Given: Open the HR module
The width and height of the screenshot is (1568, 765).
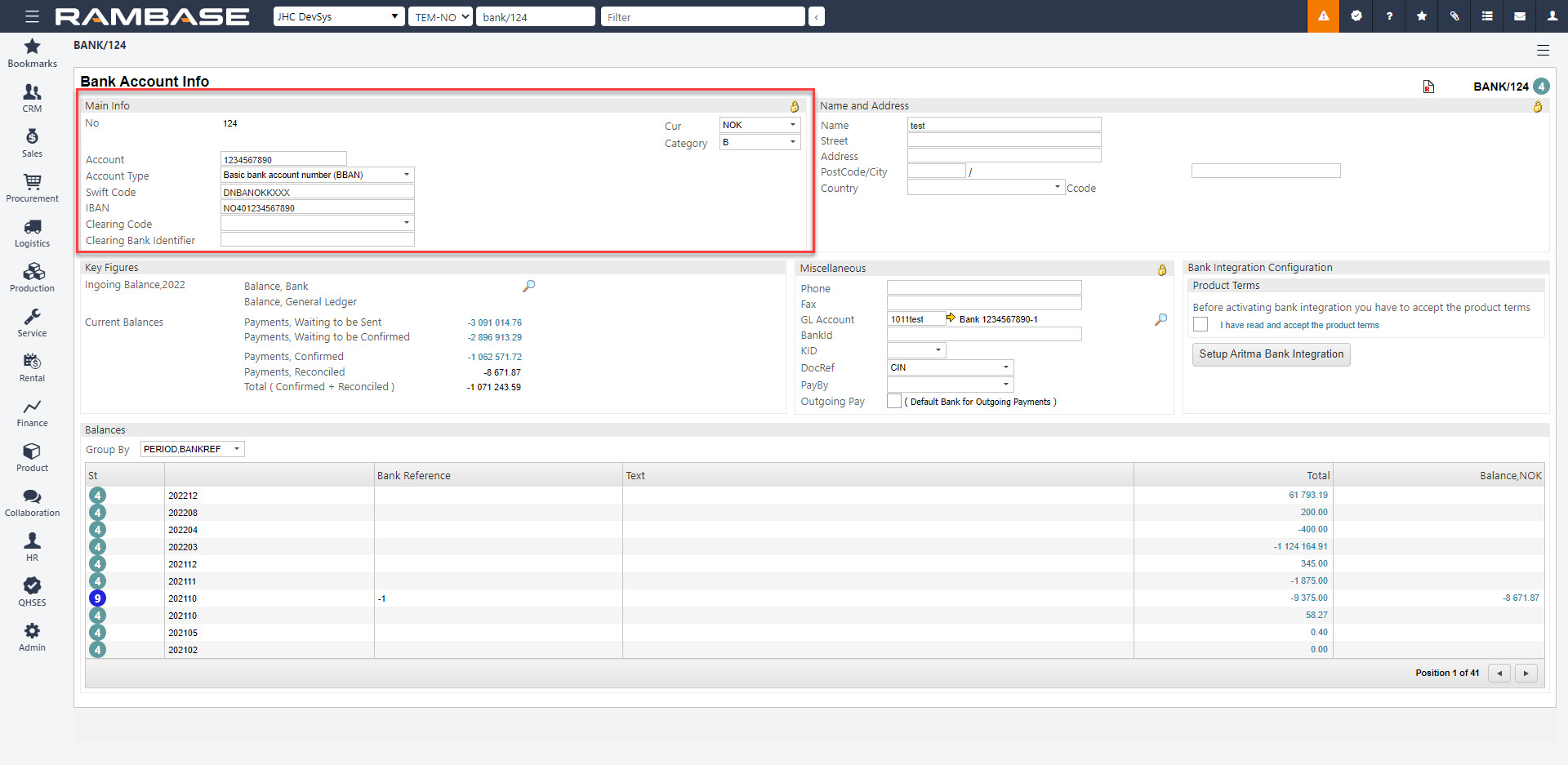Looking at the screenshot, I should click(x=32, y=547).
